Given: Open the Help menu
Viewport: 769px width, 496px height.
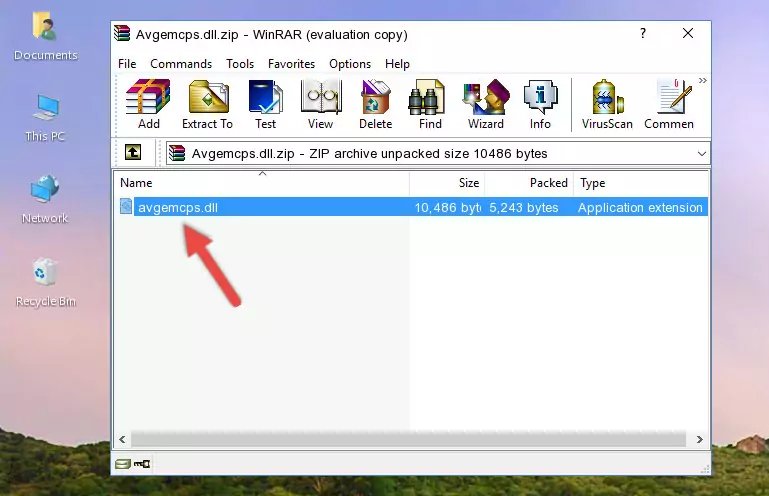Looking at the screenshot, I should (397, 64).
